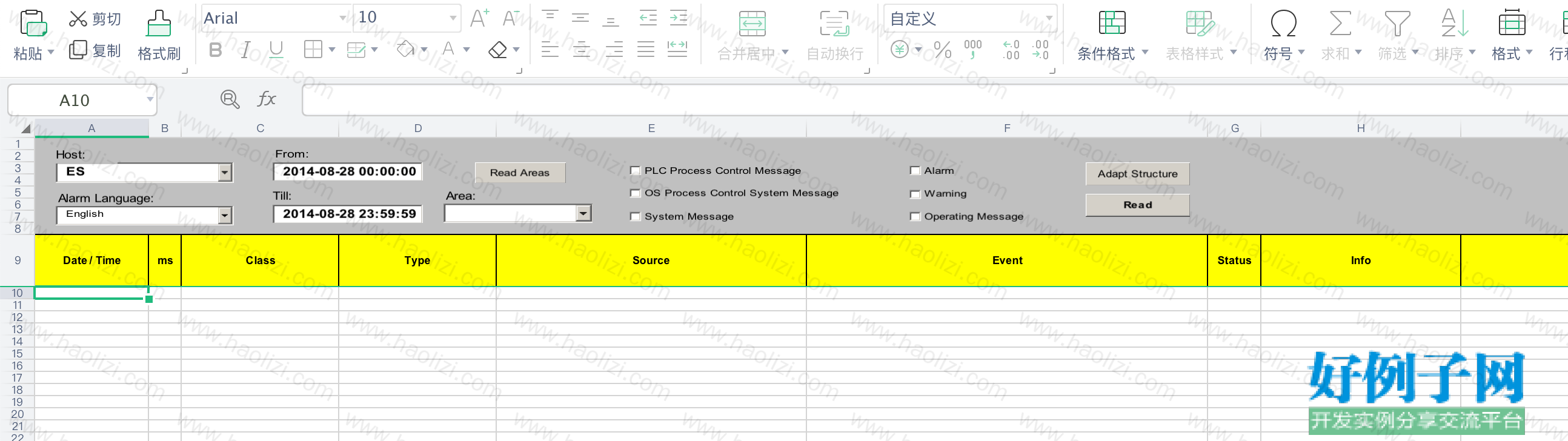Open Symbol (符号) insert icon
Viewport: 1568px width, 441px height.
pos(1283,23)
